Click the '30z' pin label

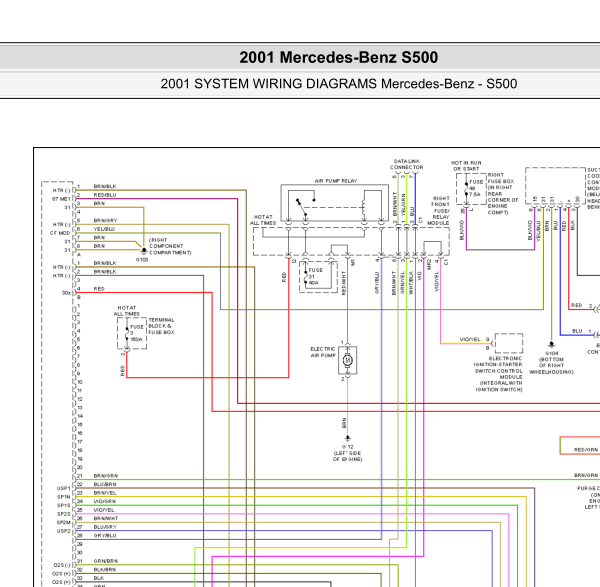(x=66, y=293)
